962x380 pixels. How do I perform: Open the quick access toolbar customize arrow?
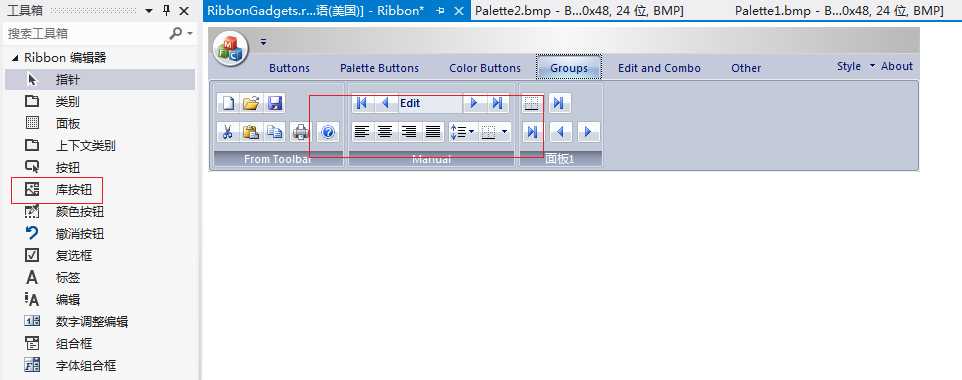pos(263,42)
